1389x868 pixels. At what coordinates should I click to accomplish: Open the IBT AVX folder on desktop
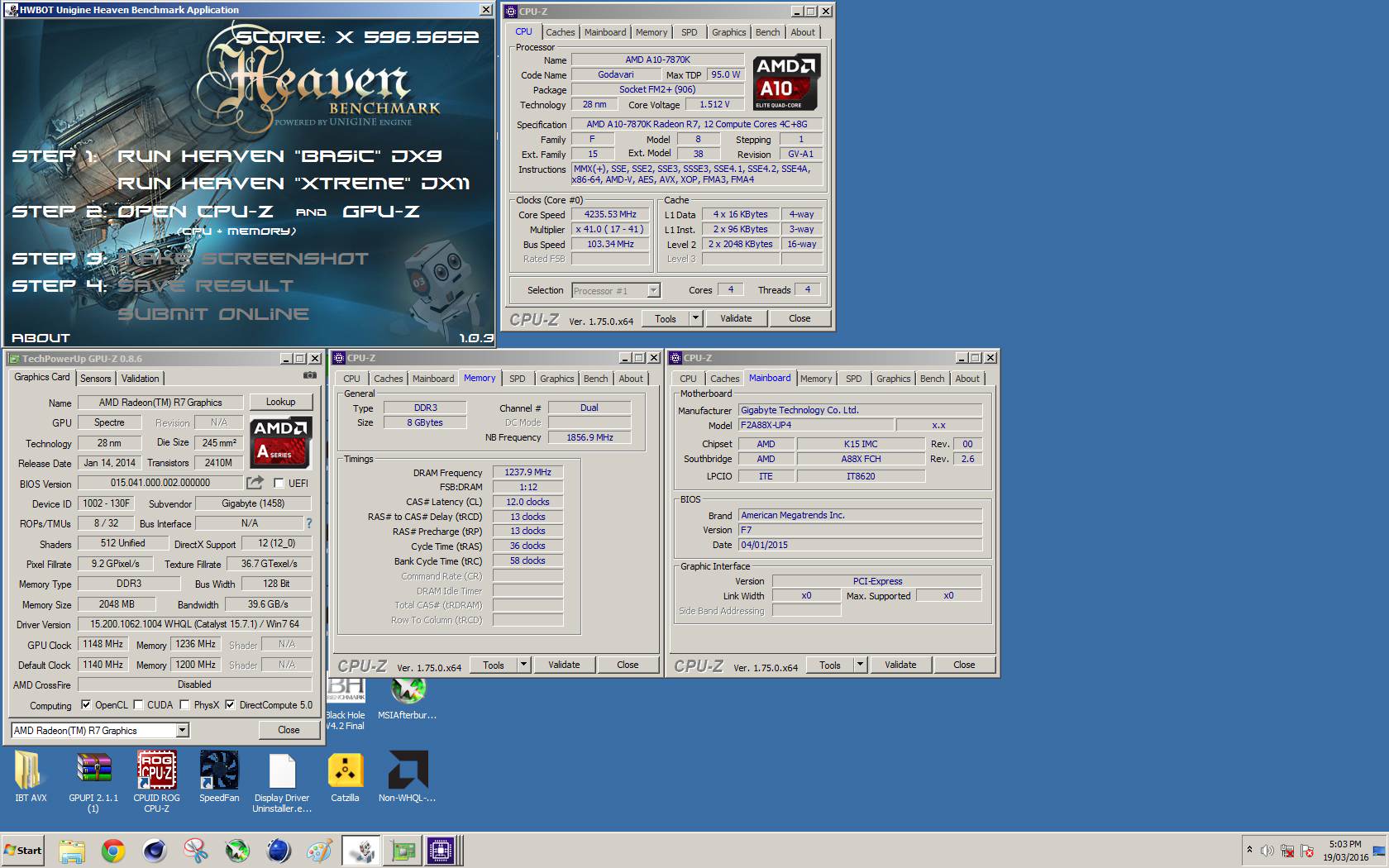point(31,777)
